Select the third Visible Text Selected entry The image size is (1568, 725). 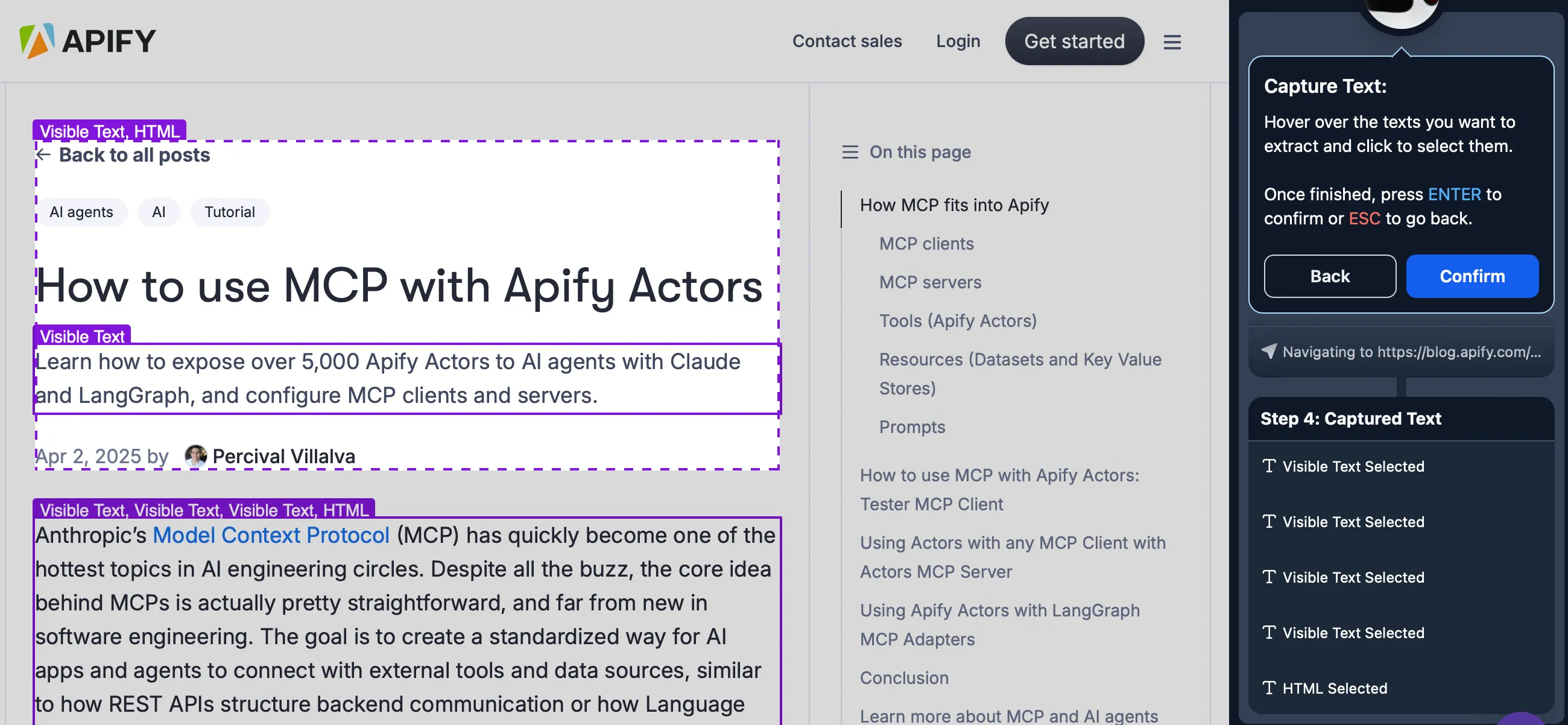pos(1401,577)
